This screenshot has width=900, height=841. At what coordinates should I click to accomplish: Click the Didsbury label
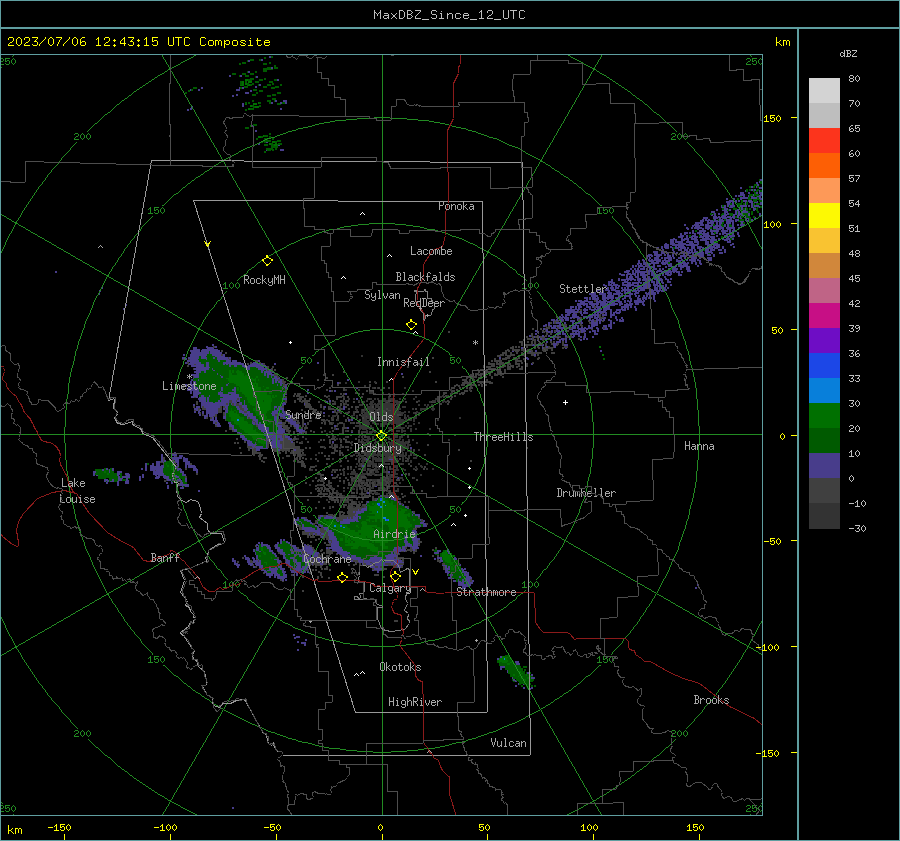tap(378, 448)
